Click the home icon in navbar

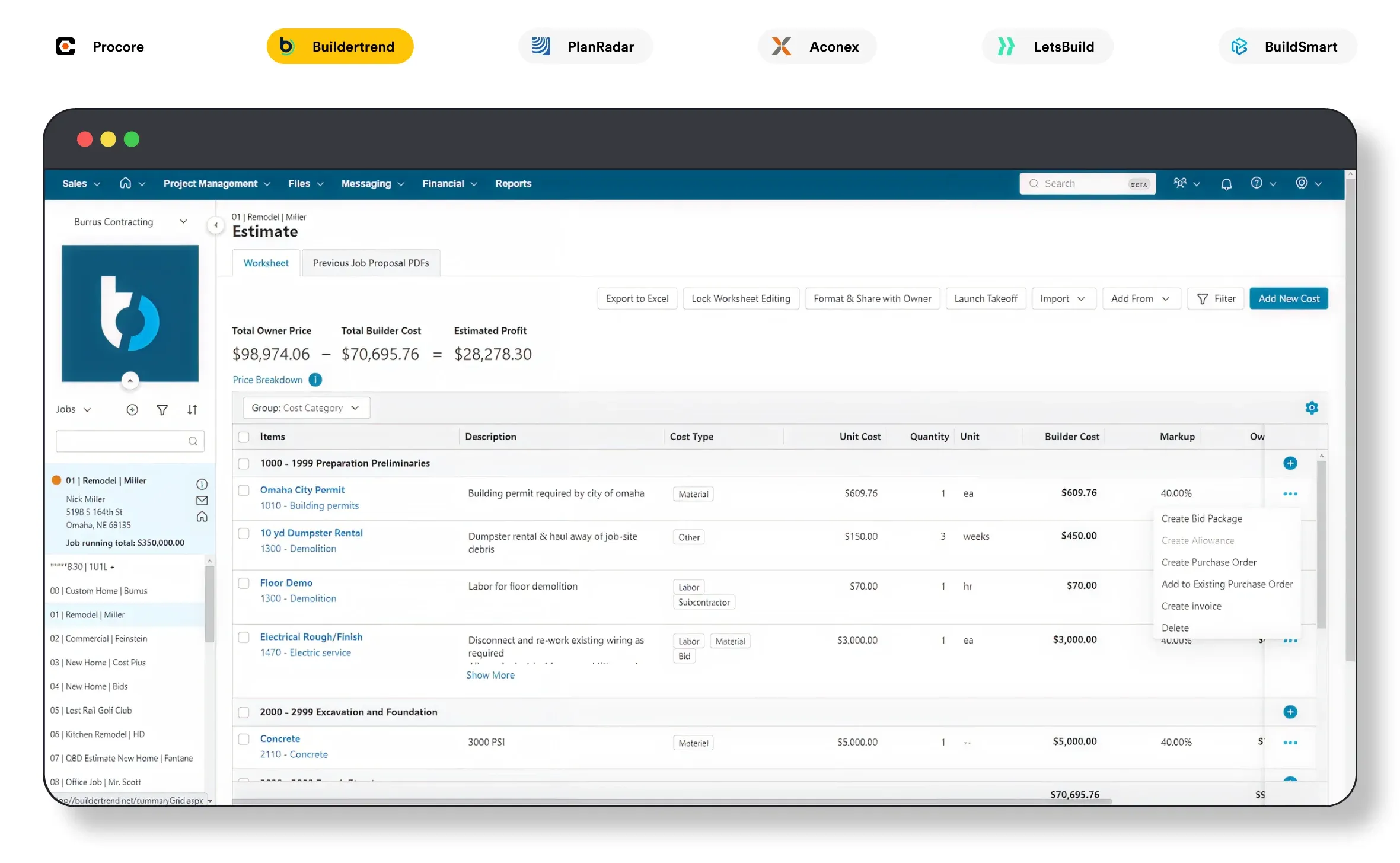point(126,183)
